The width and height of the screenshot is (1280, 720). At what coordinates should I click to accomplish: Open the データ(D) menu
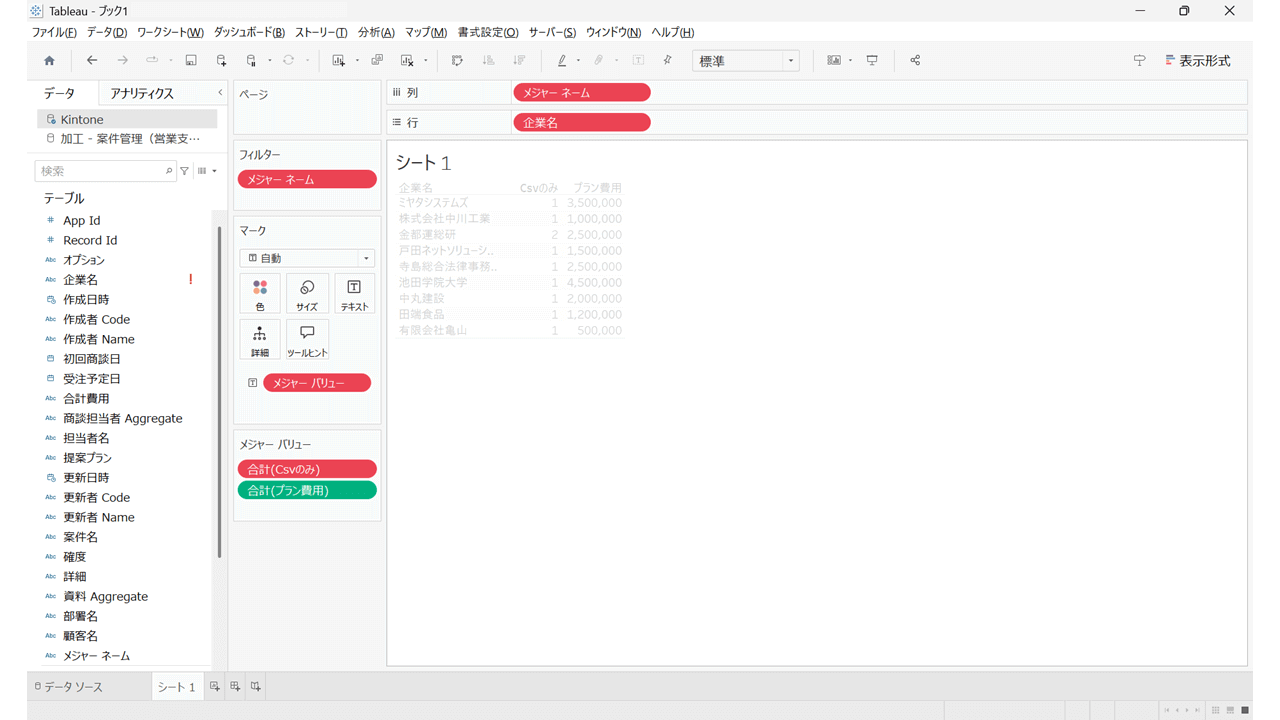click(x=107, y=32)
